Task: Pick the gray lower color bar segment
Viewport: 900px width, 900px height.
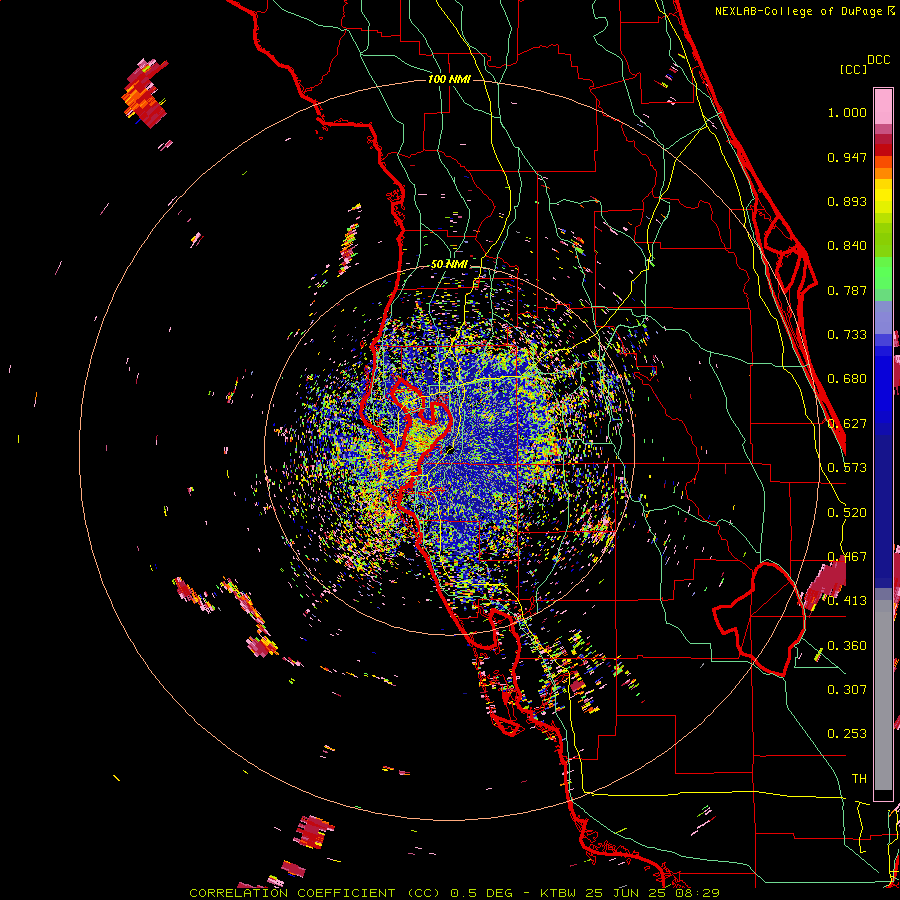Action: click(x=883, y=695)
